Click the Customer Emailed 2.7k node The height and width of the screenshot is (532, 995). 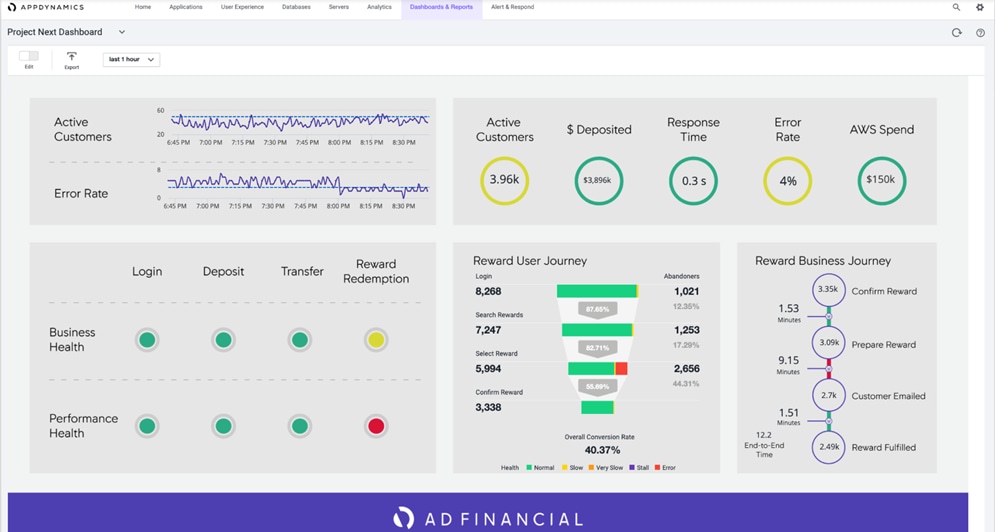pyautogui.click(x=829, y=395)
